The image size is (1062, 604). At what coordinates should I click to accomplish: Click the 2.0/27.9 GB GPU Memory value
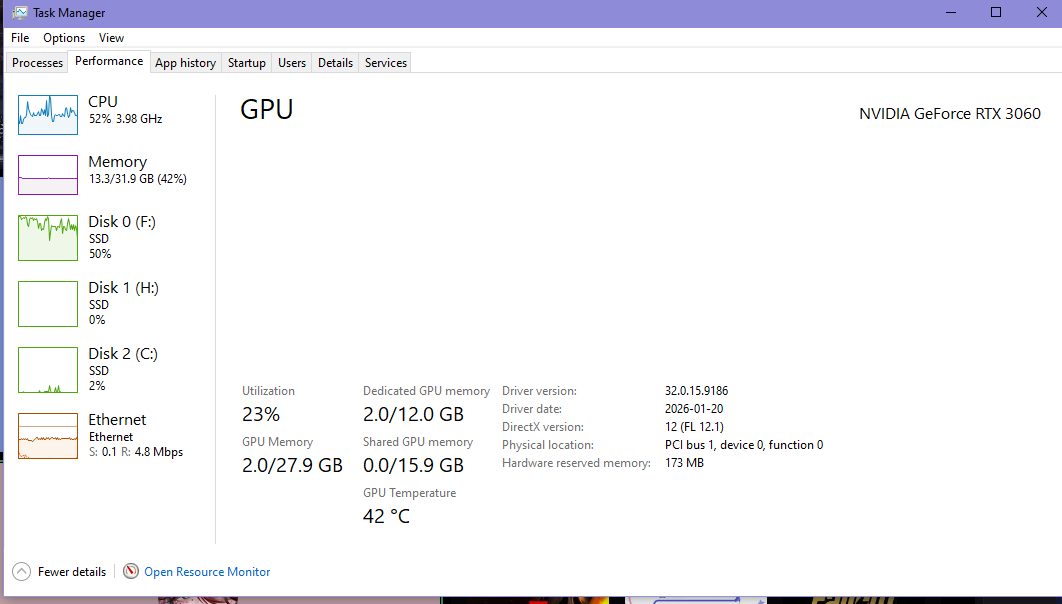[292, 465]
